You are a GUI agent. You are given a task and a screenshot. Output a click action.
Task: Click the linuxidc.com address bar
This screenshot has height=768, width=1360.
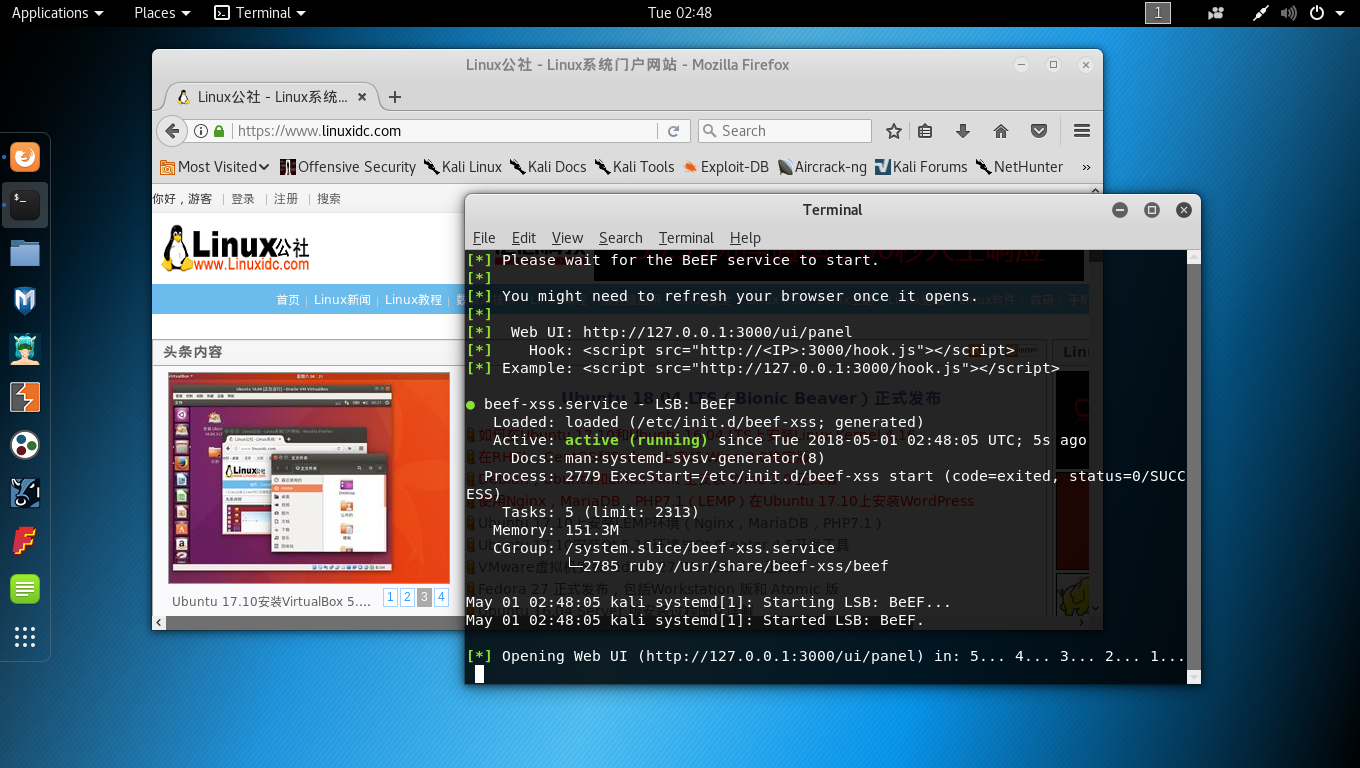(x=446, y=131)
